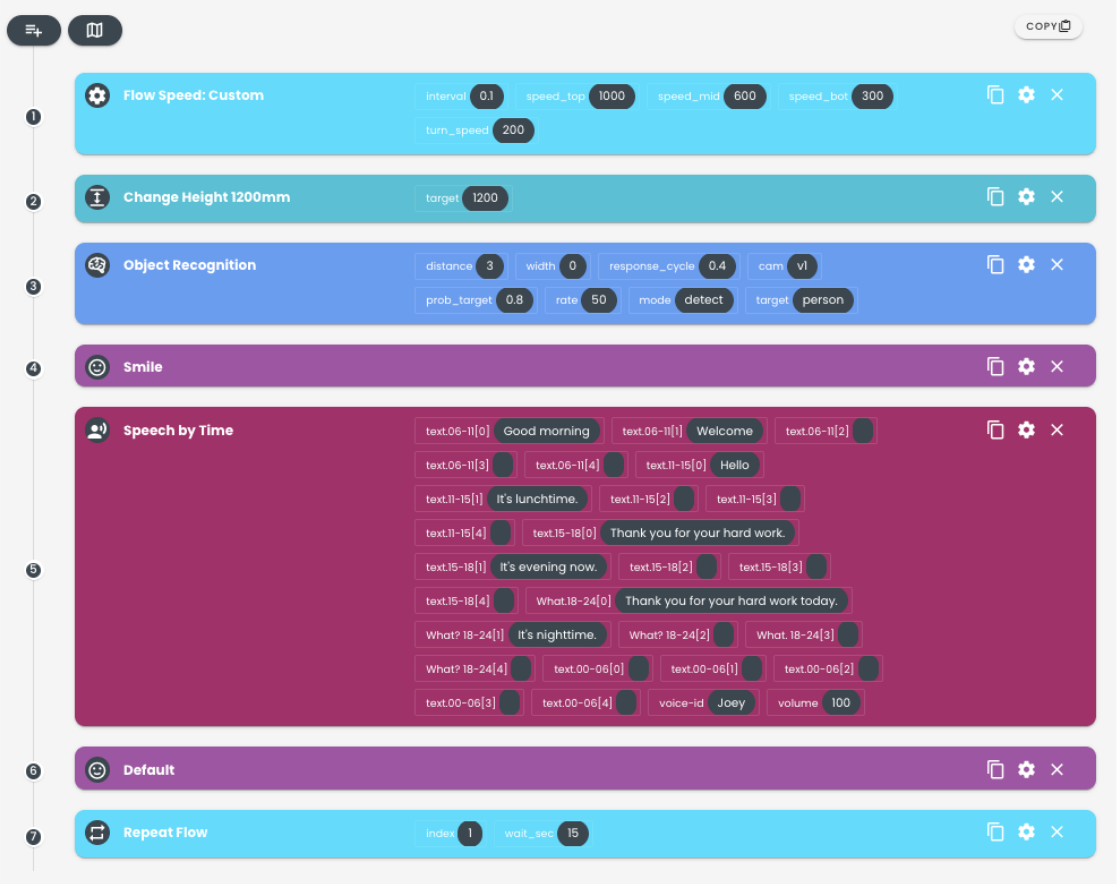
Task: Delete the Smile step
Action: point(1057,366)
